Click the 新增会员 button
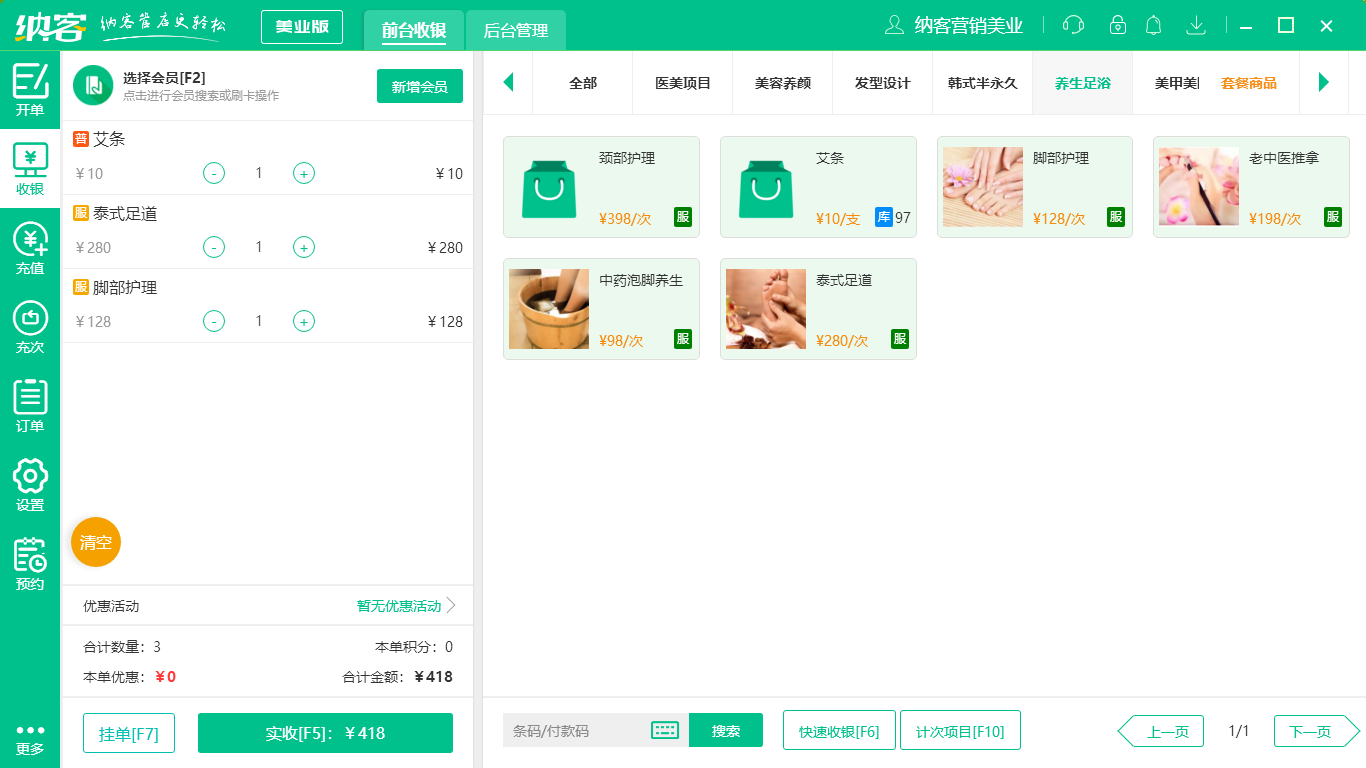The width and height of the screenshot is (1366, 768). (420, 86)
